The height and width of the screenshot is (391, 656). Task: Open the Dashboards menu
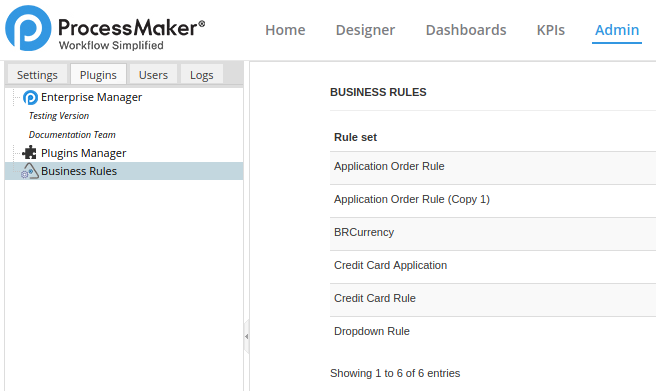pyautogui.click(x=466, y=30)
